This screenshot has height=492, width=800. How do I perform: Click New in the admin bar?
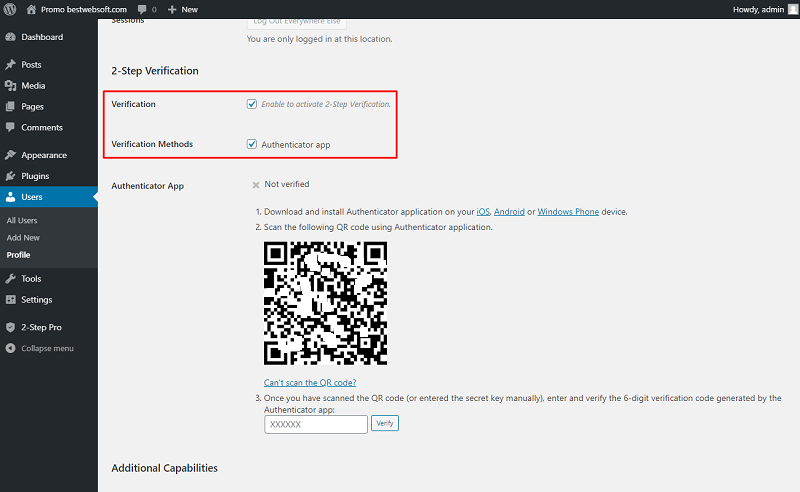click(189, 9)
